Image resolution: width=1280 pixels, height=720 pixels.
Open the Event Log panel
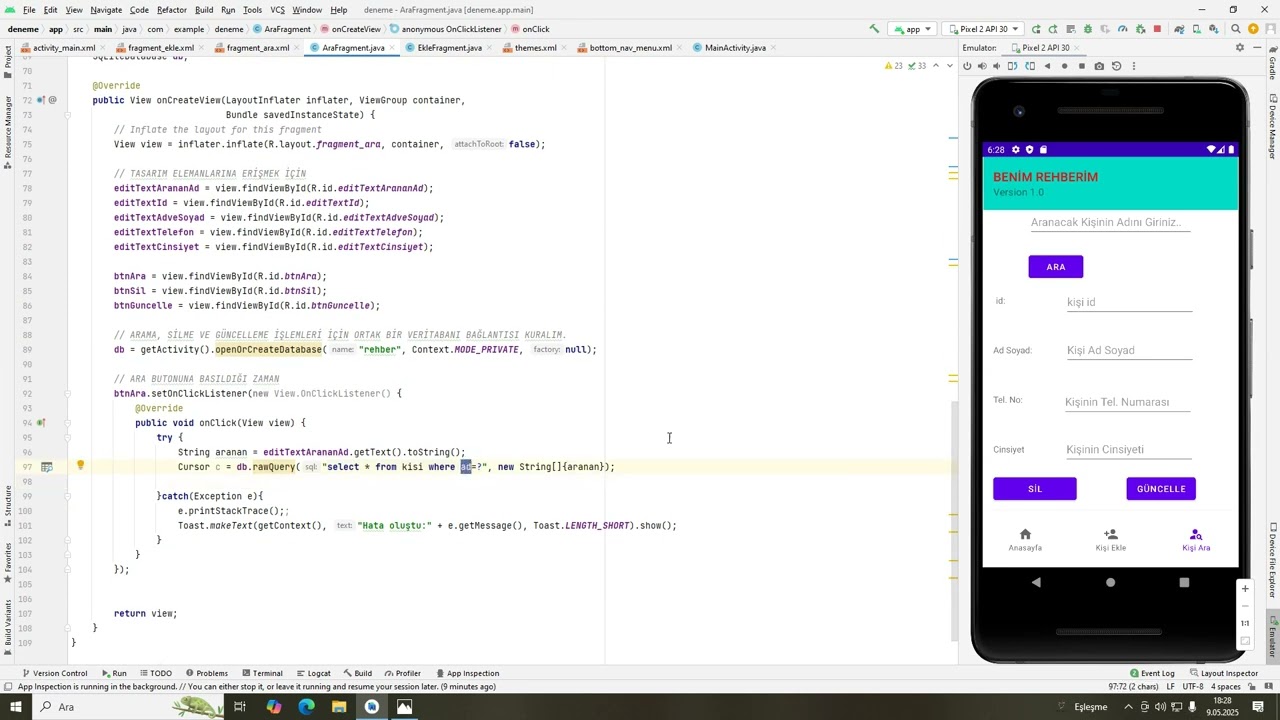pos(1152,673)
